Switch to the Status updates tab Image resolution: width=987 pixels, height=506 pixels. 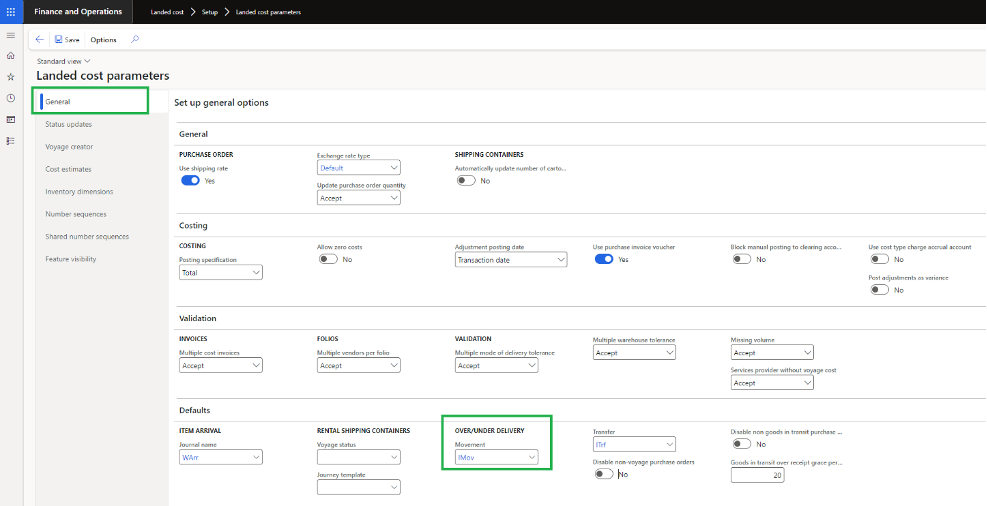(69, 124)
